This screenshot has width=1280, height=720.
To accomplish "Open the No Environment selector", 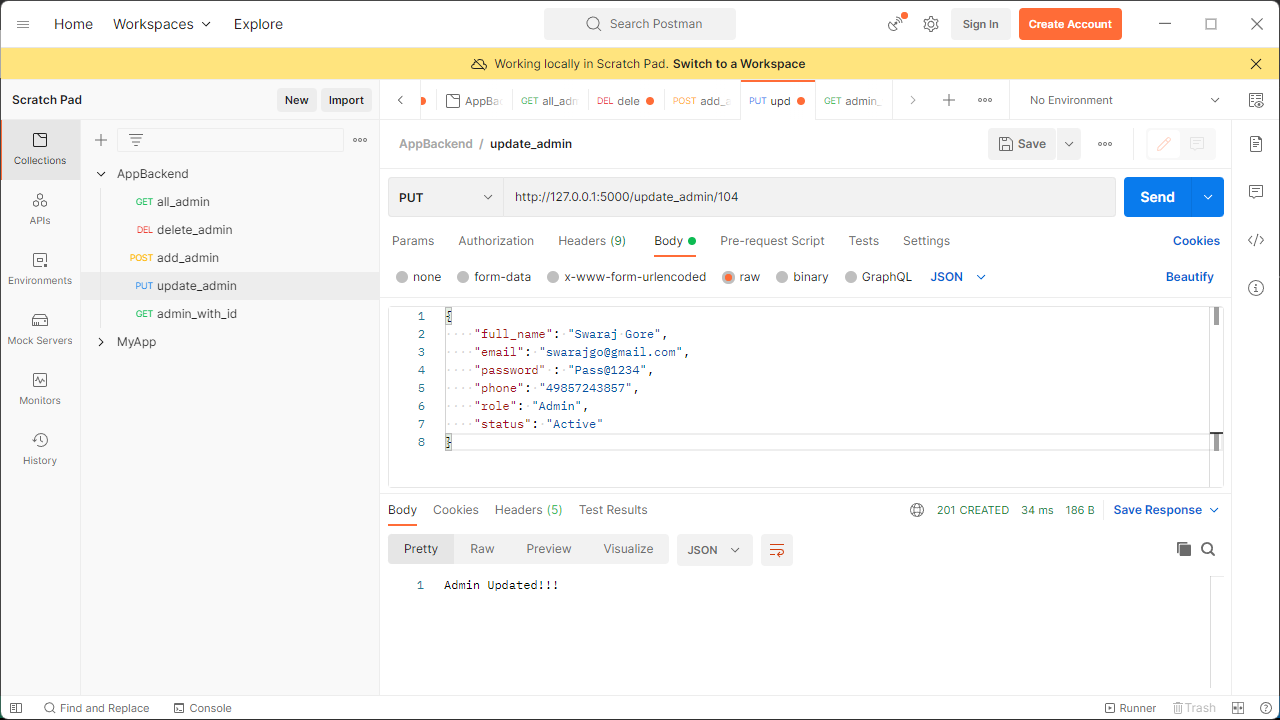I will click(x=1124, y=100).
